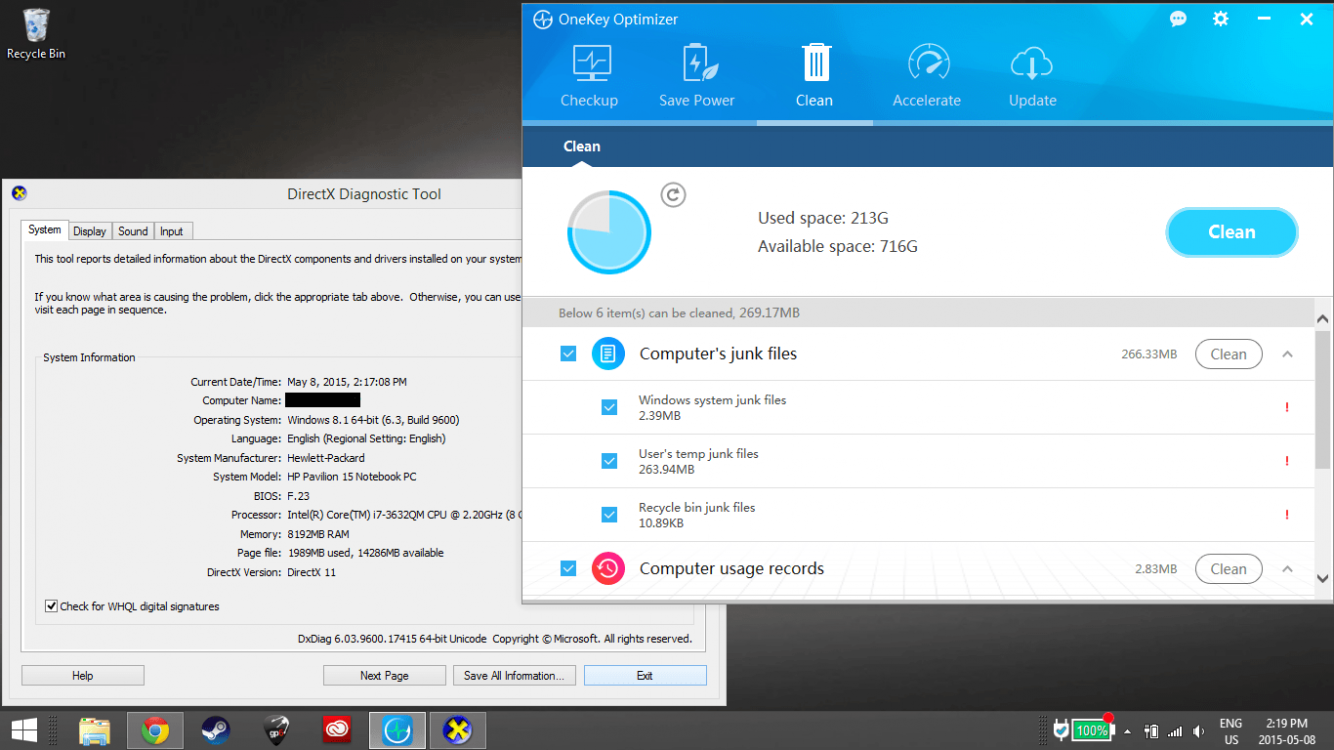Open the network signal tray icon

(1175, 732)
